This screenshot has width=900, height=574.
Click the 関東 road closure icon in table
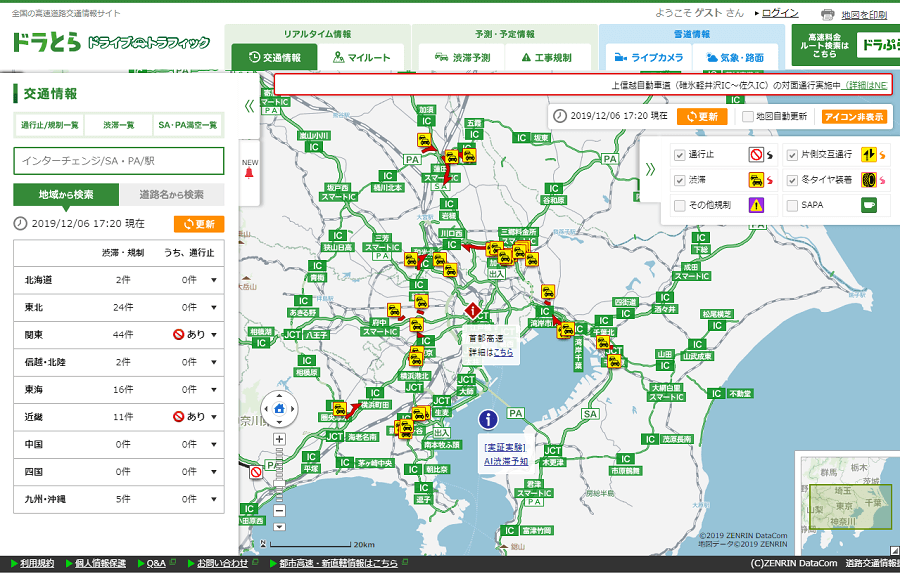[x=179, y=335]
